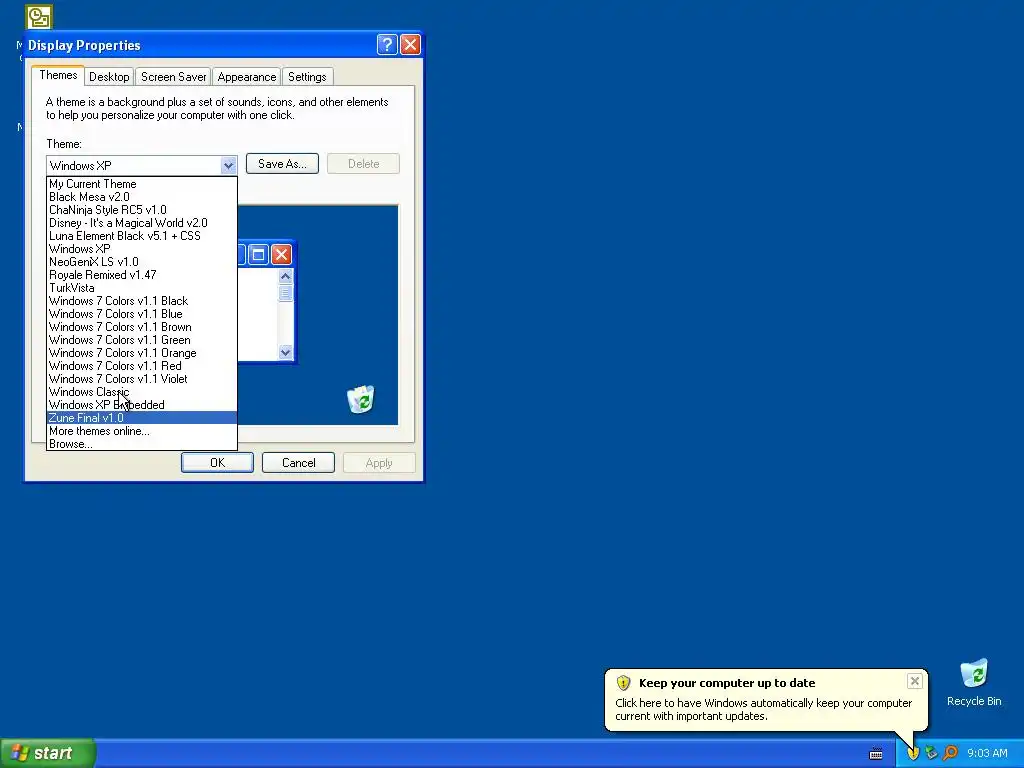This screenshot has width=1024, height=768.
Task: Pick Windows 7 Colors v1.1 Brown
Action: pyautogui.click(x=142, y=327)
